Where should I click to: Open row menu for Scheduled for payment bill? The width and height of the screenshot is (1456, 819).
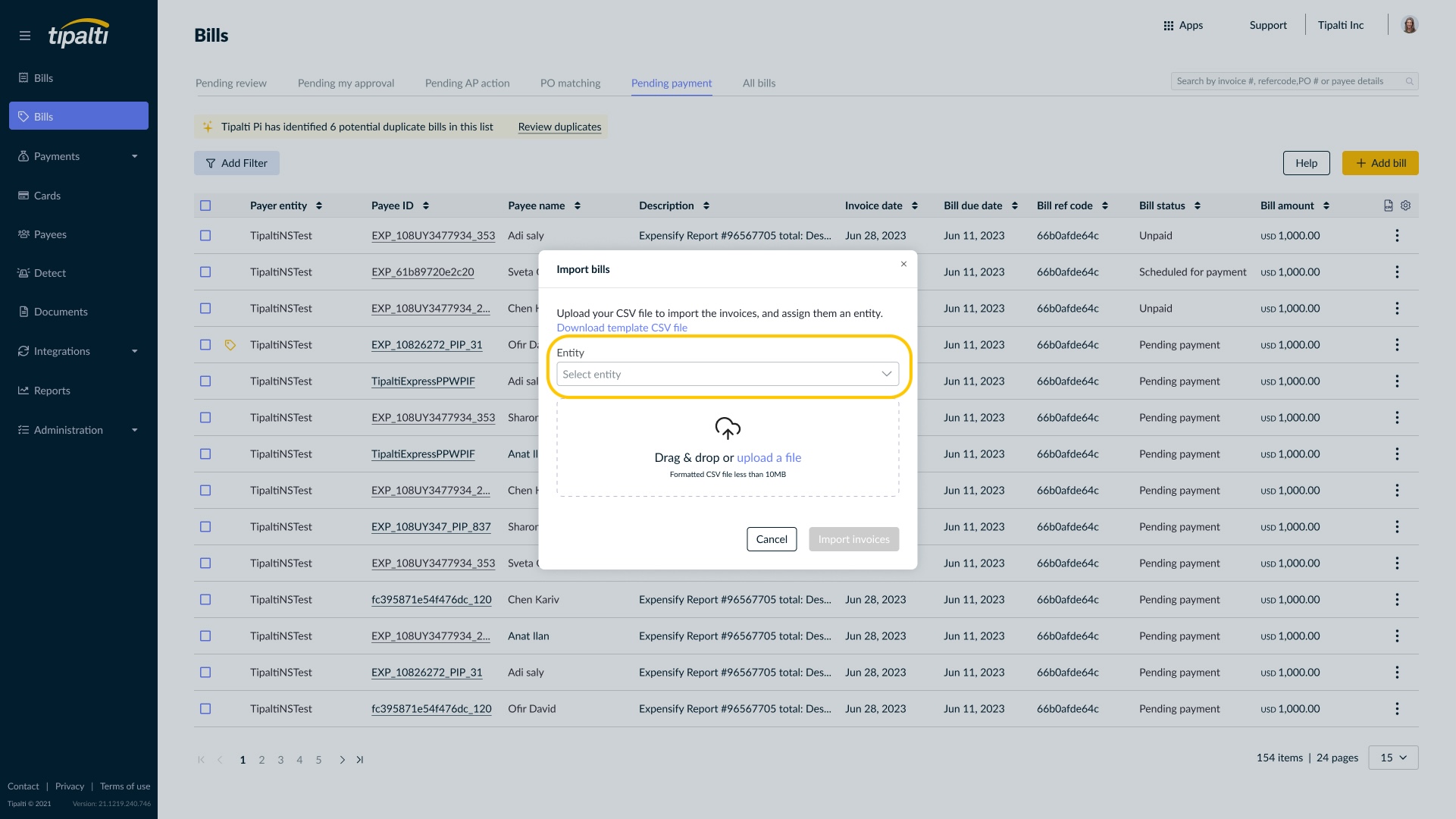click(1397, 272)
